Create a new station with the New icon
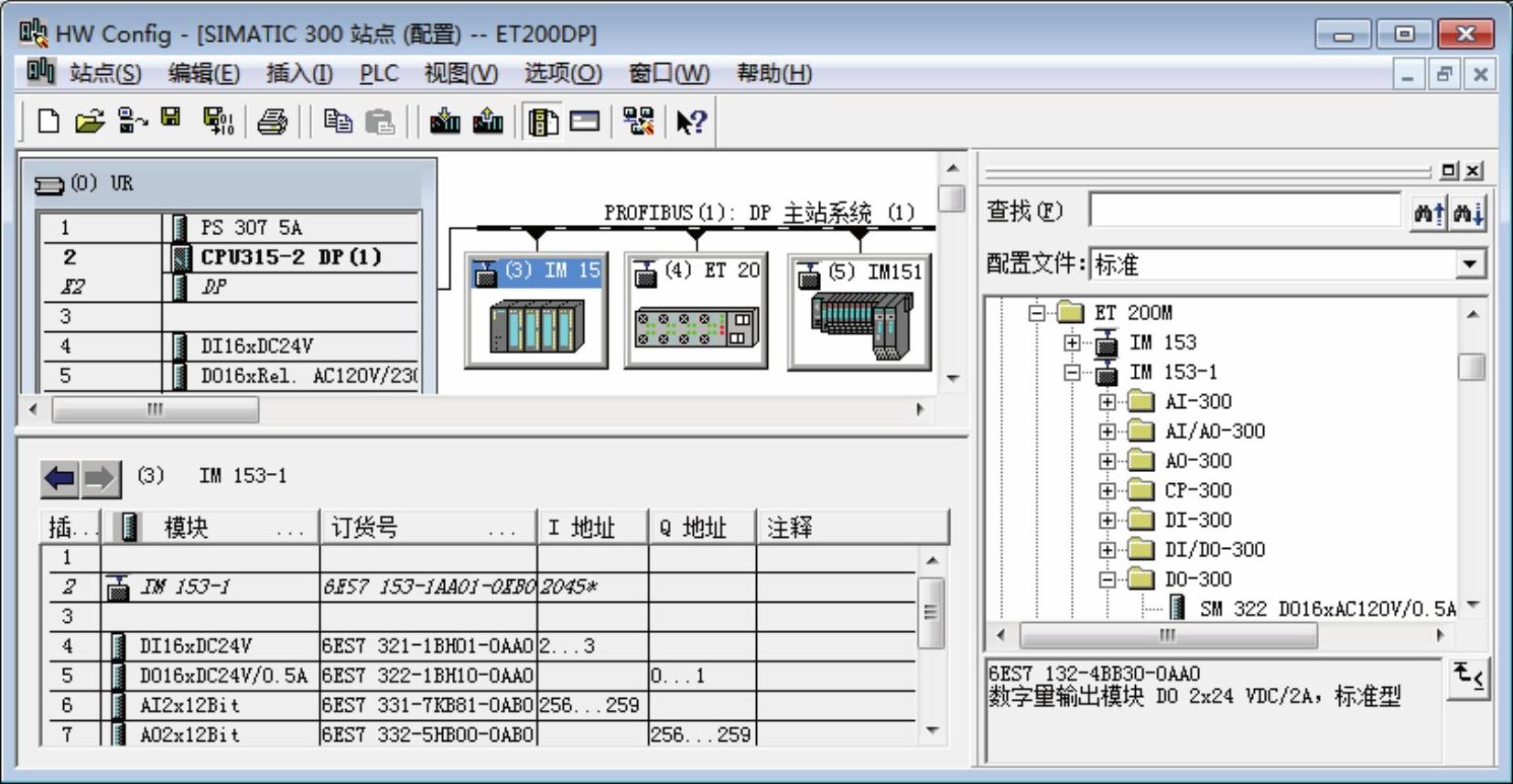This screenshot has height=784, width=1513. 49,121
